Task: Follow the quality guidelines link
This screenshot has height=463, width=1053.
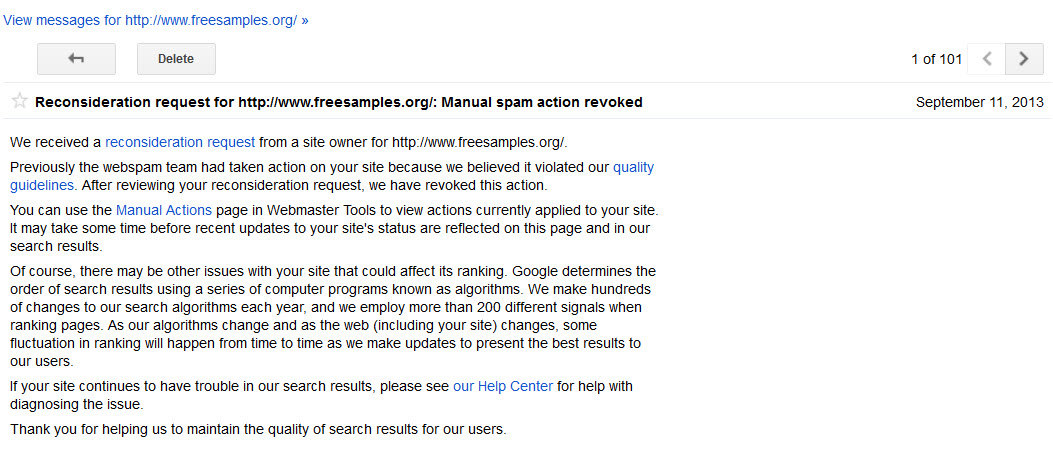Action: click(633, 167)
